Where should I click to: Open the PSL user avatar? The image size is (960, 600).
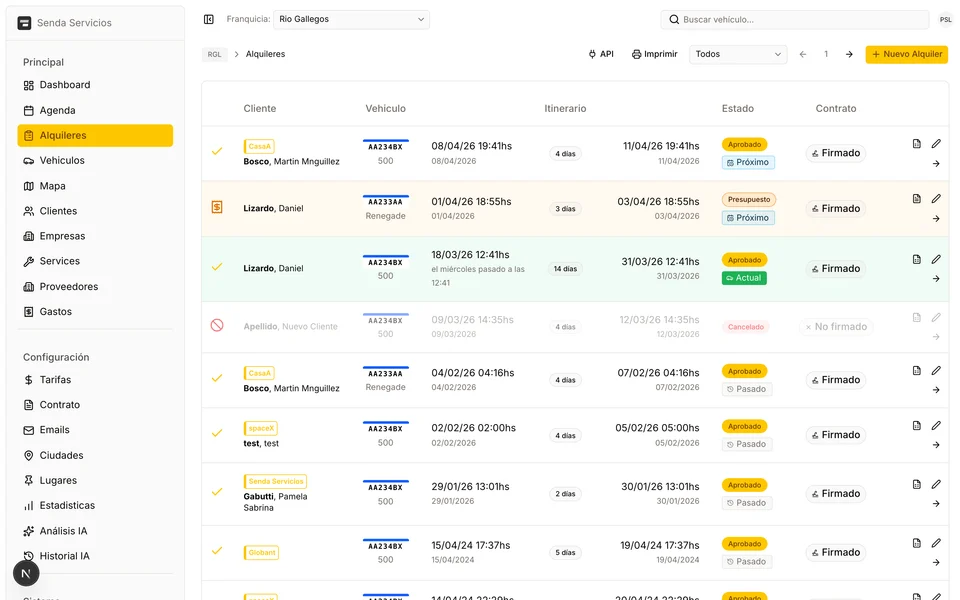tap(945, 19)
